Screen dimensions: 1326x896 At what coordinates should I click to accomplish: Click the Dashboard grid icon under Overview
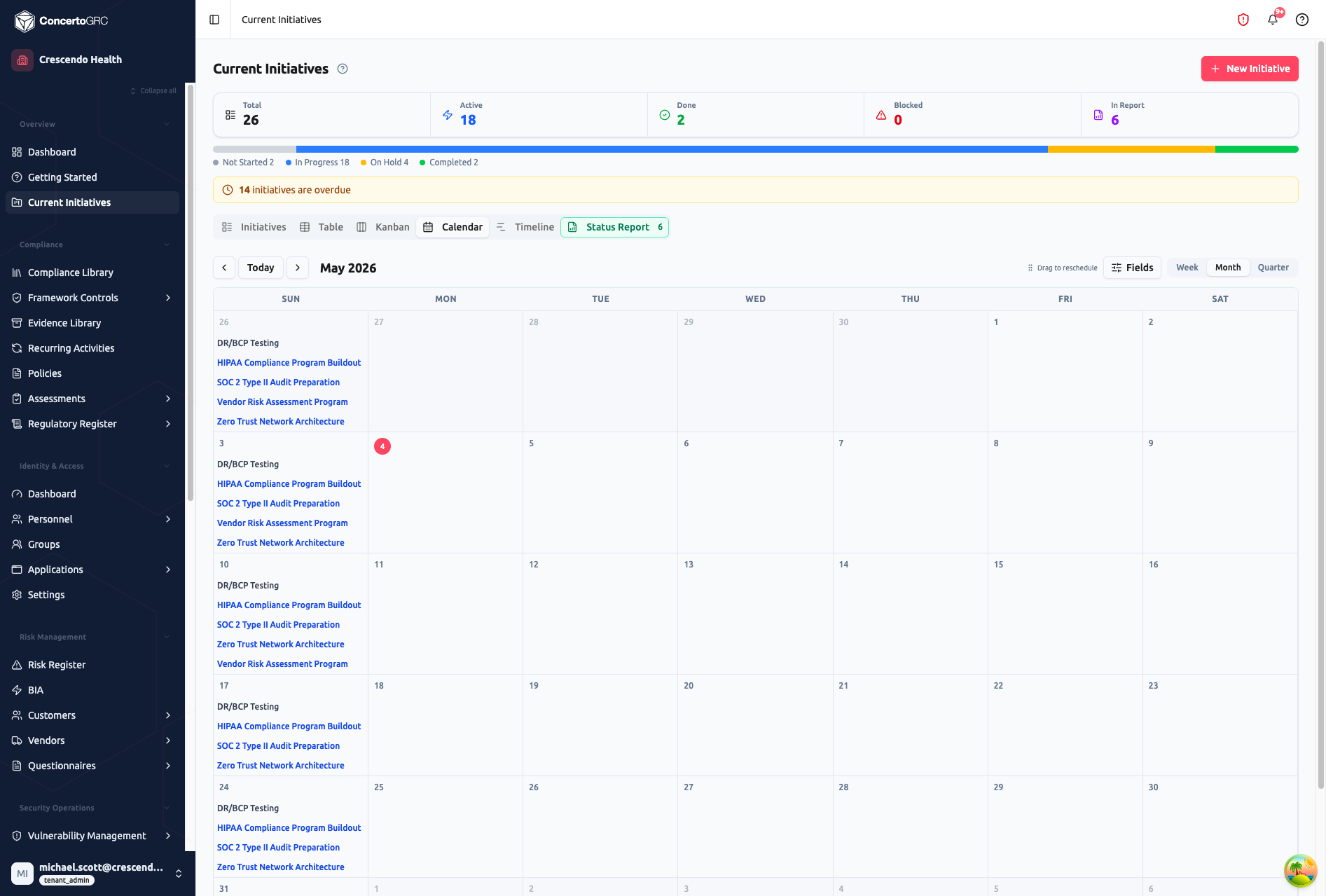[17, 152]
